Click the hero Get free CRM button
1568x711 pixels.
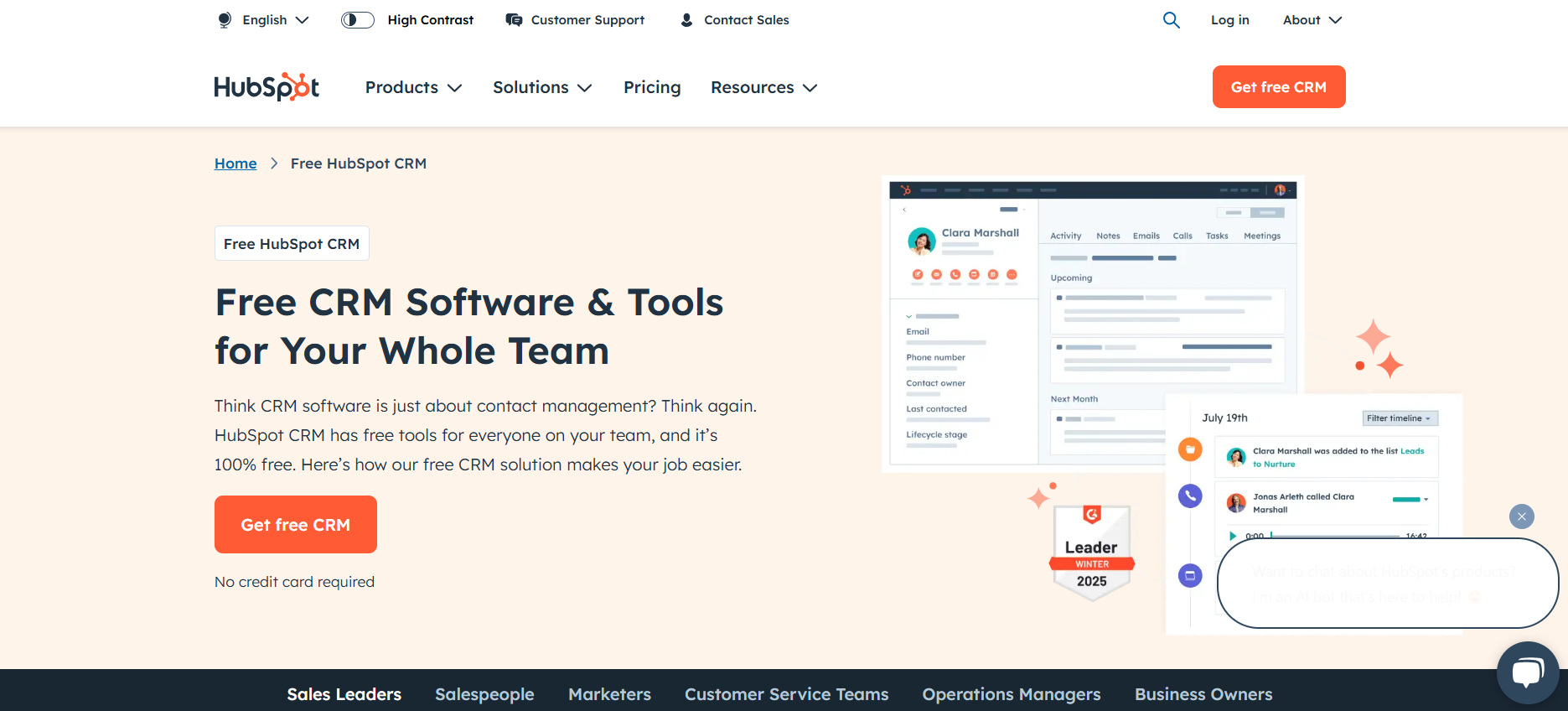pos(296,525)
